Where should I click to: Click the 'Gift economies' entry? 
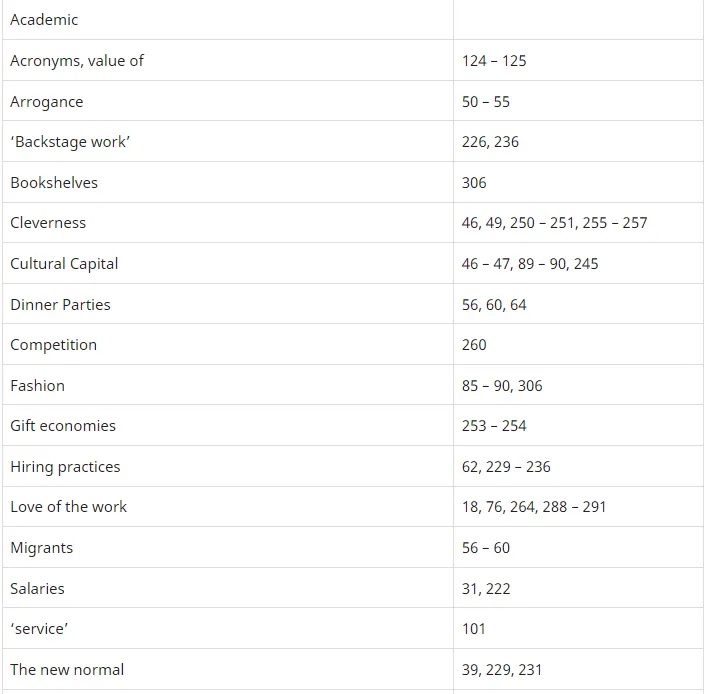(63, 426)
